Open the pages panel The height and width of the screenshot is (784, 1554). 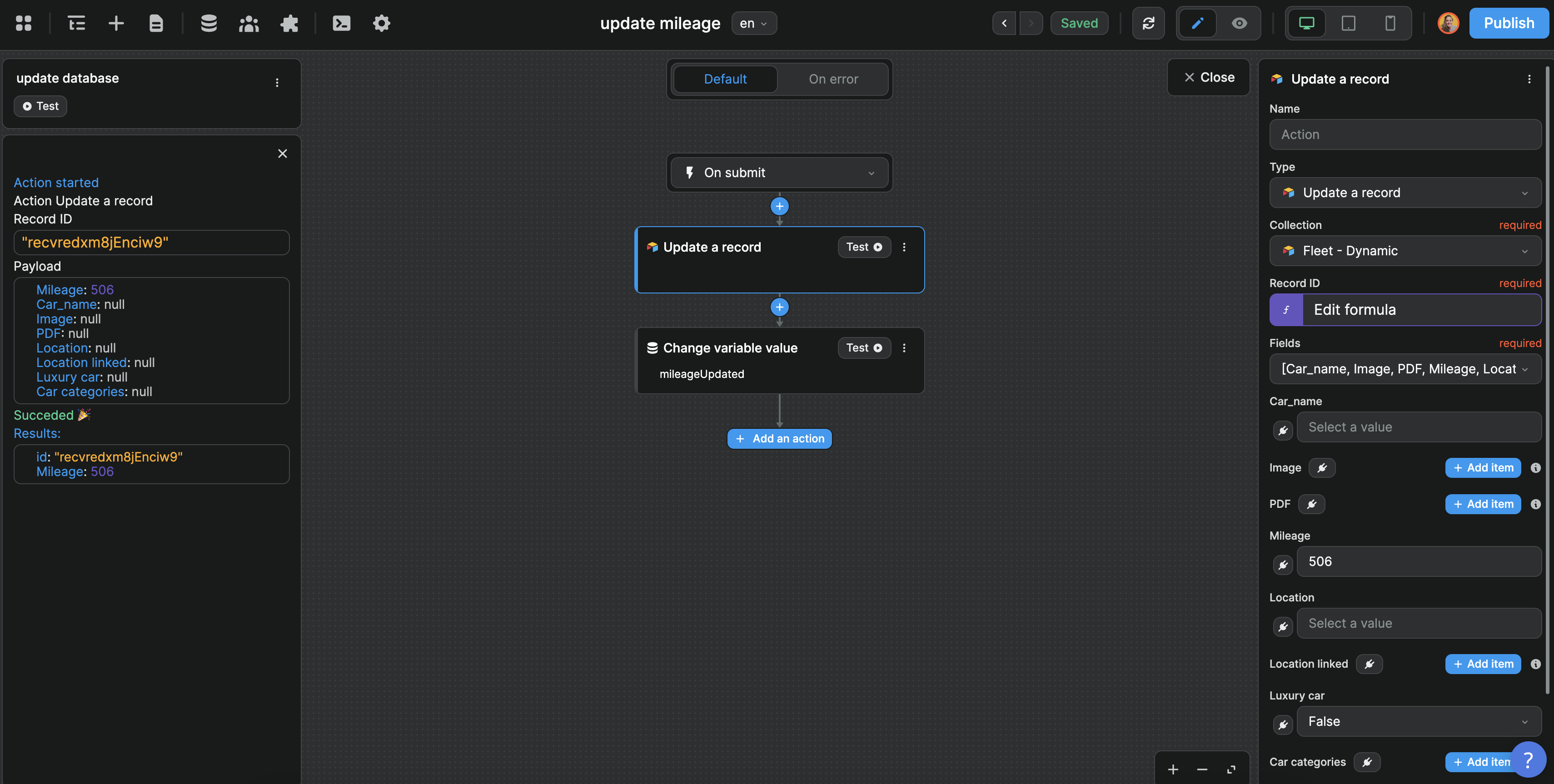(x=156, y=23)
